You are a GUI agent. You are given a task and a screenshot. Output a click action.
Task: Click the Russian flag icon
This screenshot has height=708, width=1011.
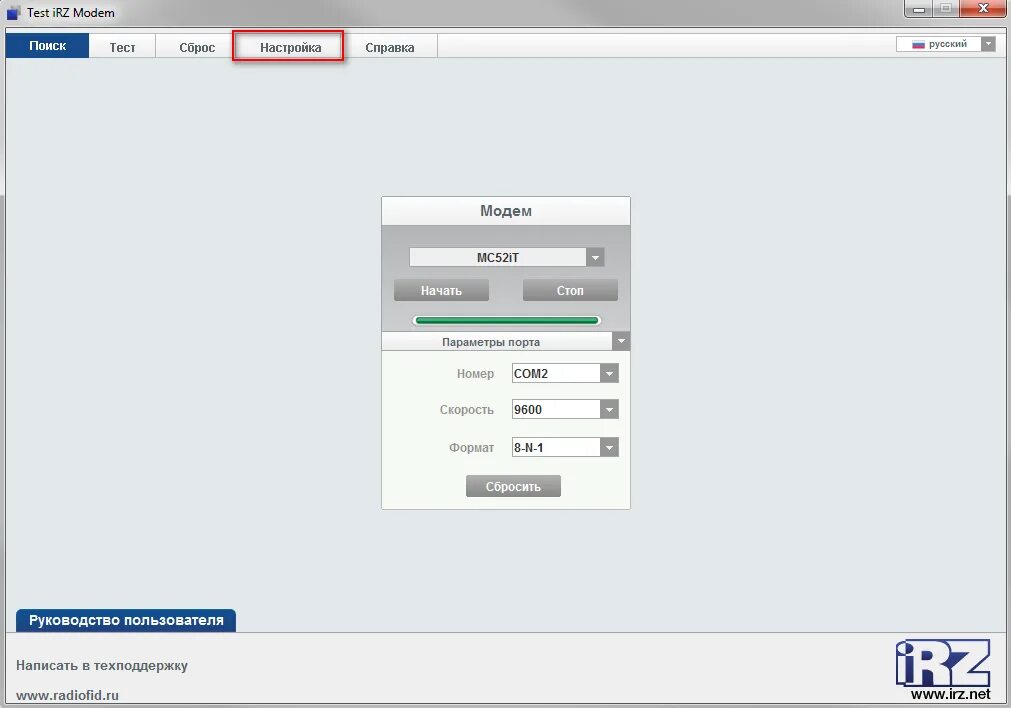coord(918,44)
